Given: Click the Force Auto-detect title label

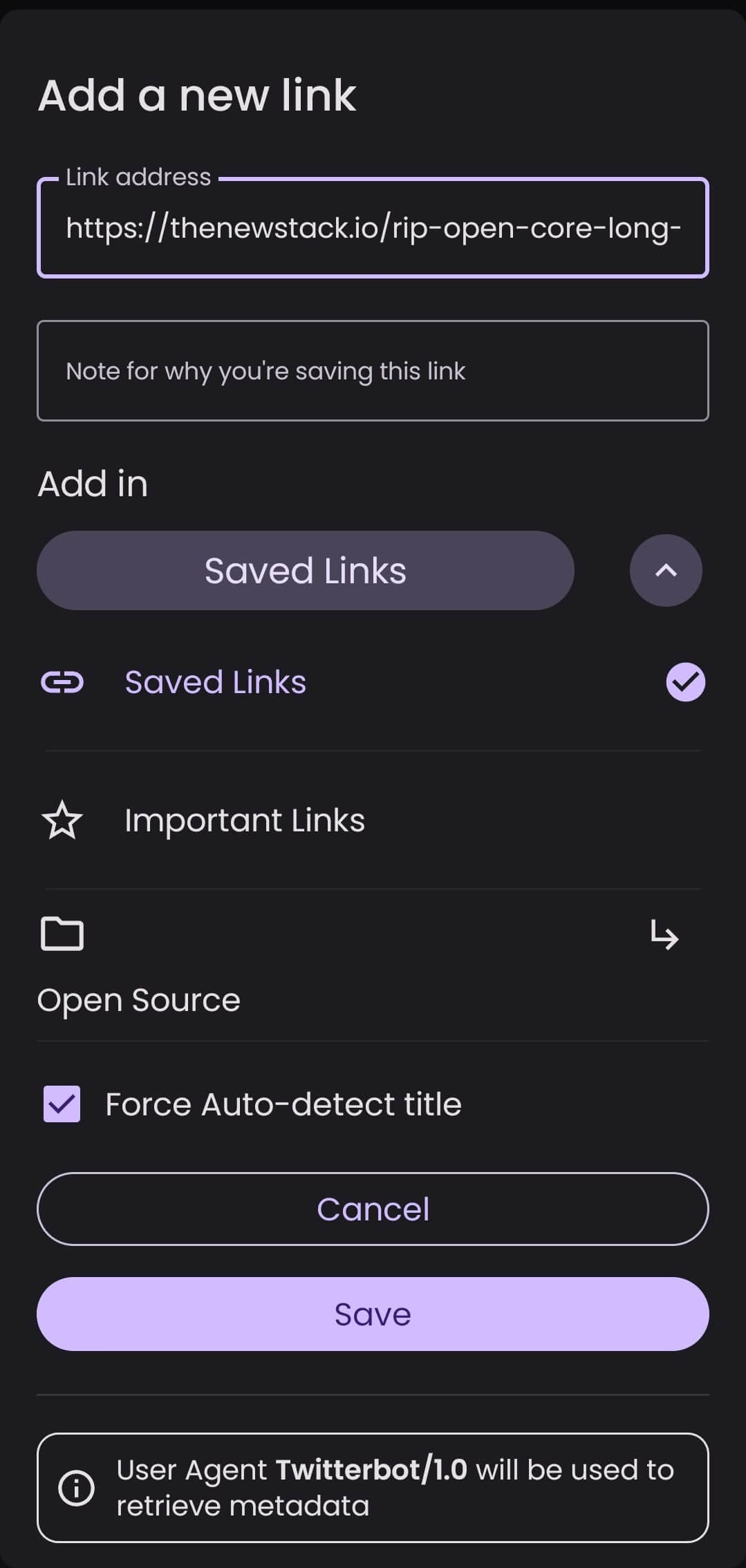Looking at the screenshot, I should tap(283, 1104).
